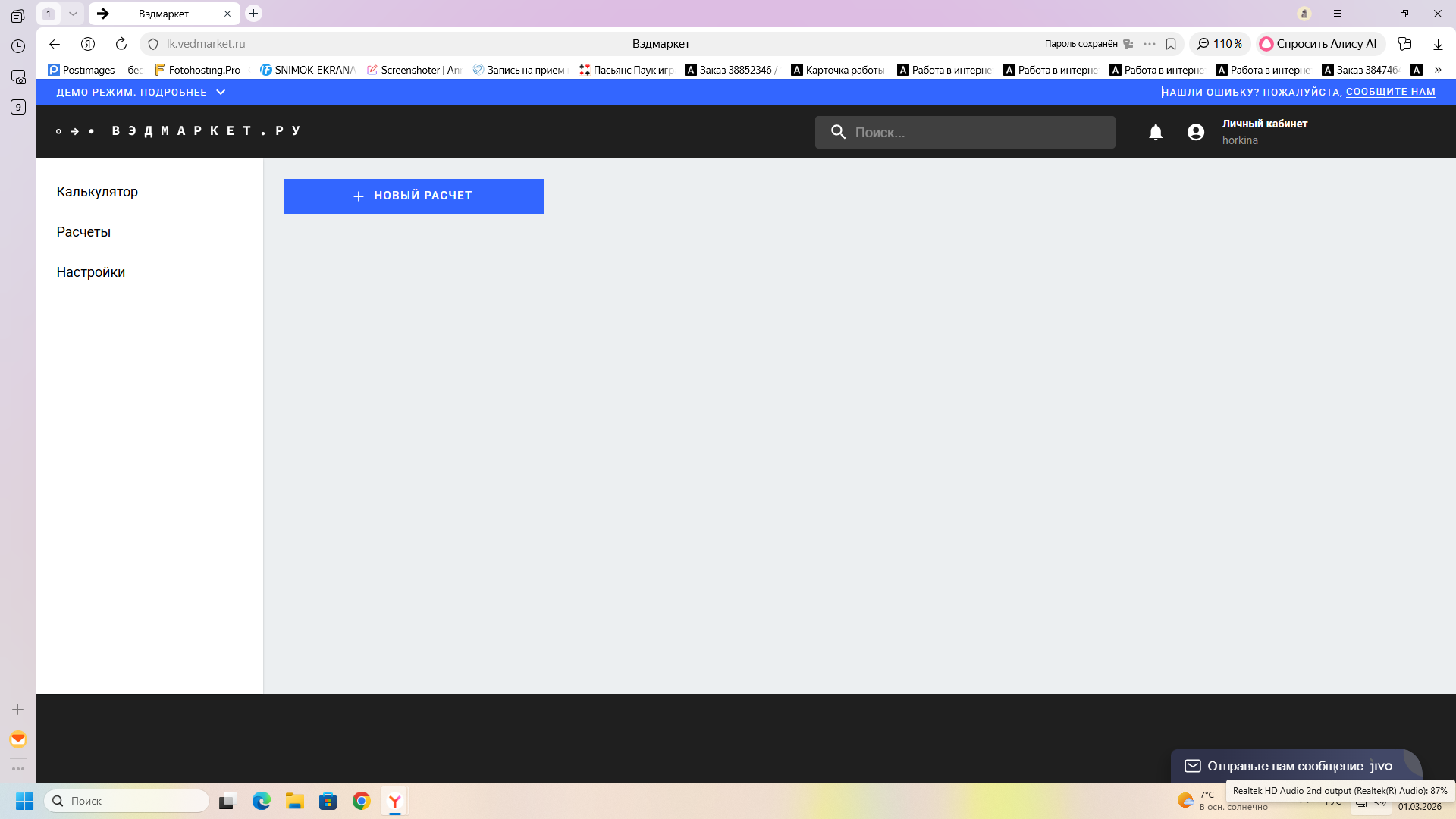Open browser history clock icon
This screenshot has width=1456, height=819.
coord(18,46)
